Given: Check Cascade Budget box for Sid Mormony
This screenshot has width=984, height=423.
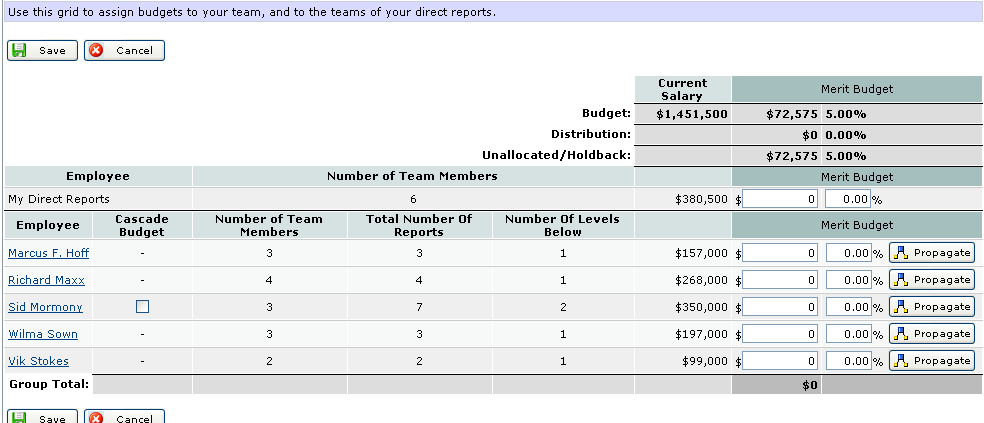Looking at the screenshot, I should point(142,306).
